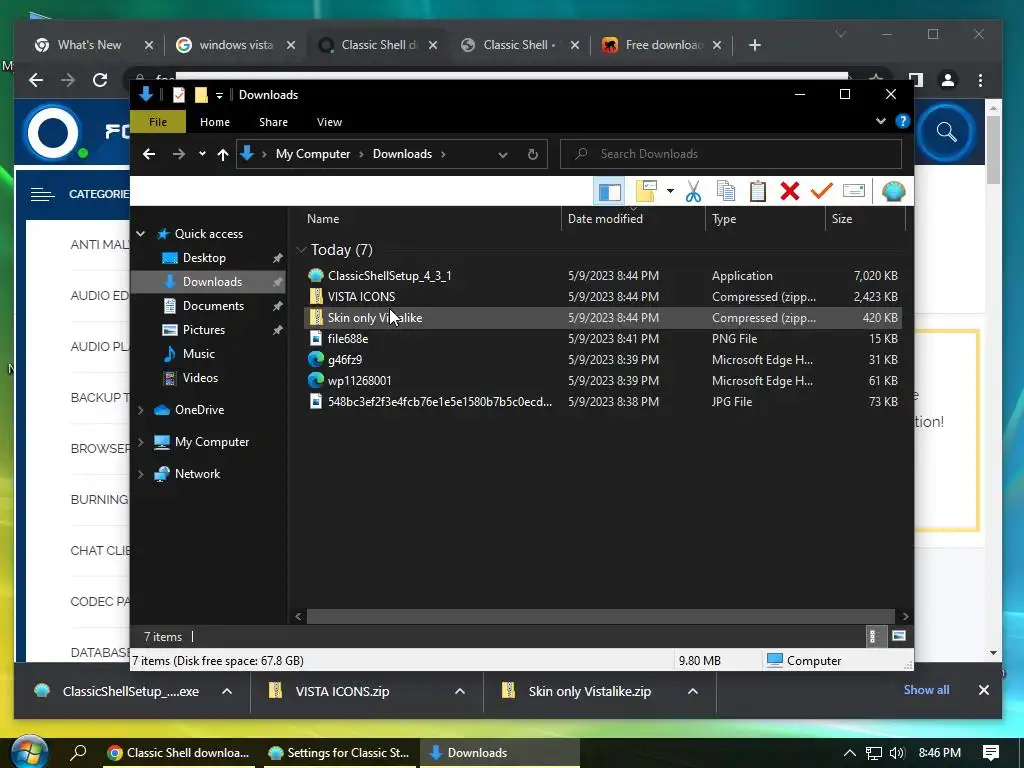Viewport: 1024px width, 768px height.
Task: Open ClassicShellSetup download options chevron
Action: point(227,691)
